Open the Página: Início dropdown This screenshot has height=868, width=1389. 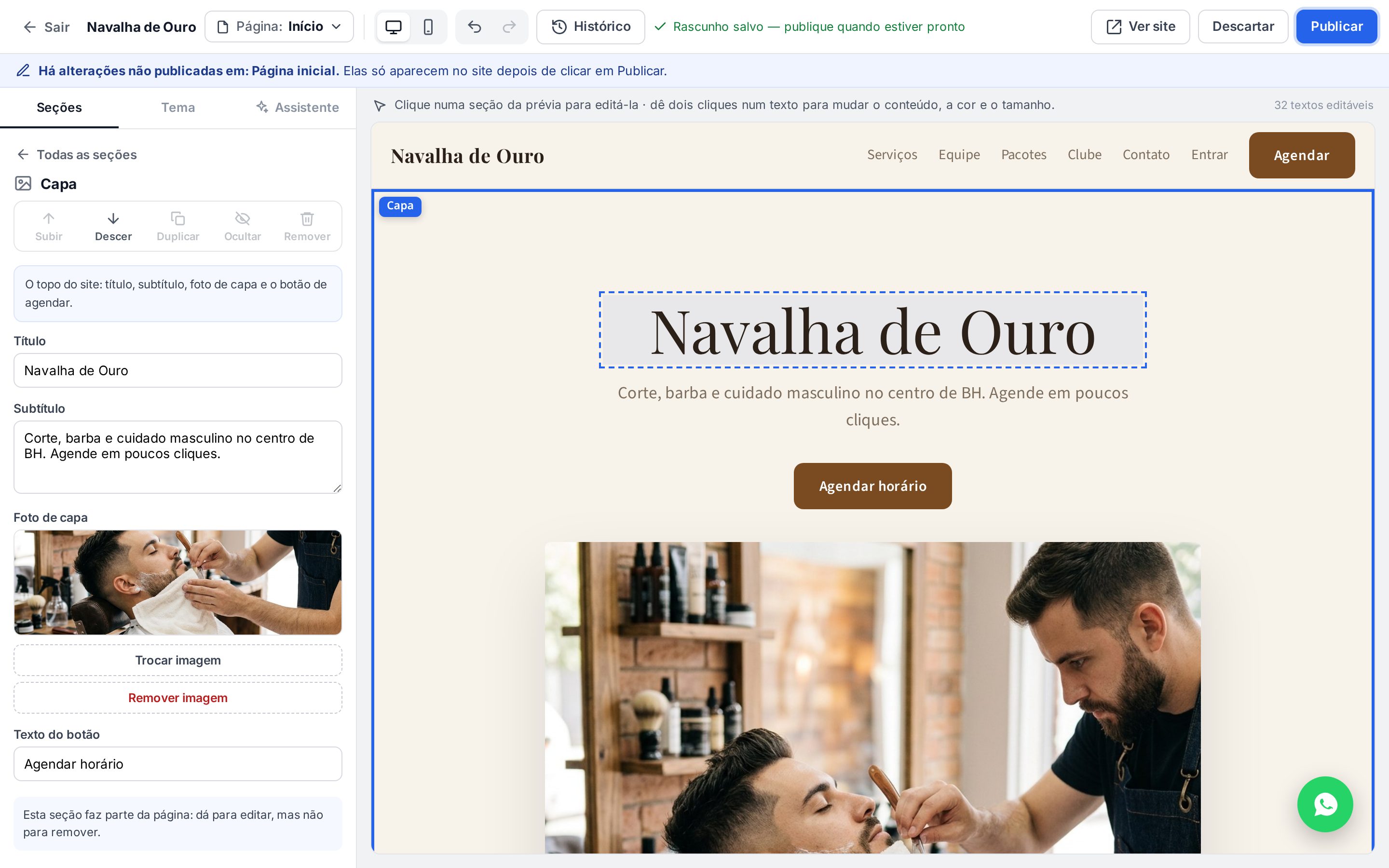[279, 27]
